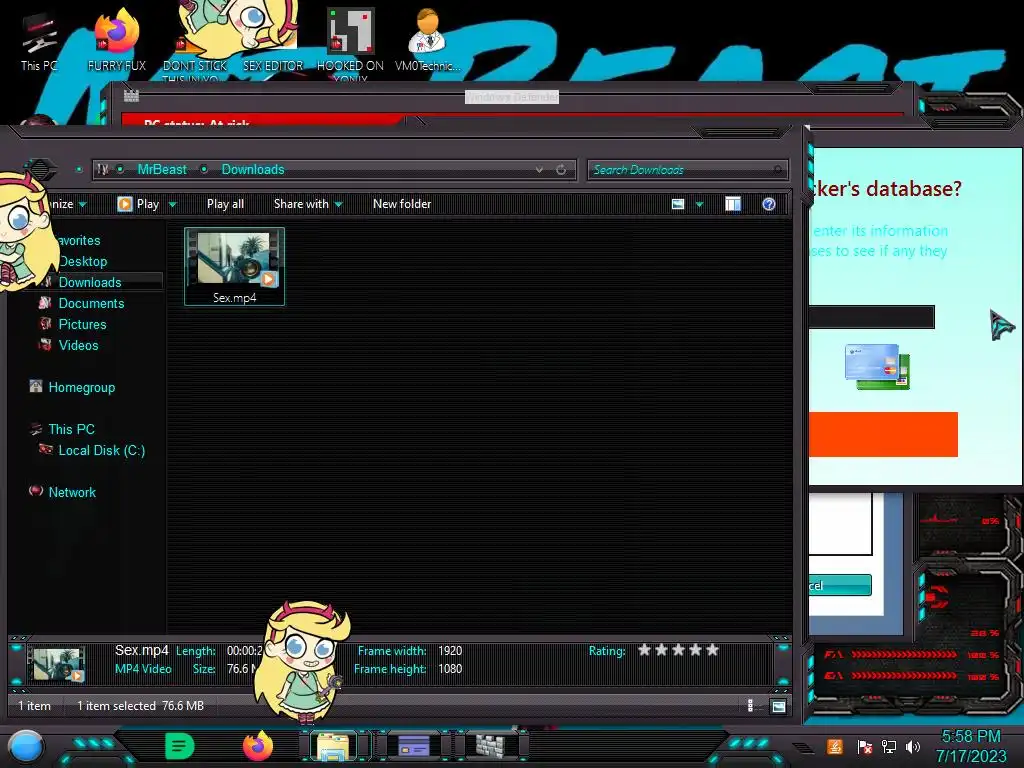
Task: Open the view options dropdown arrow
Action: coord(699,204)
